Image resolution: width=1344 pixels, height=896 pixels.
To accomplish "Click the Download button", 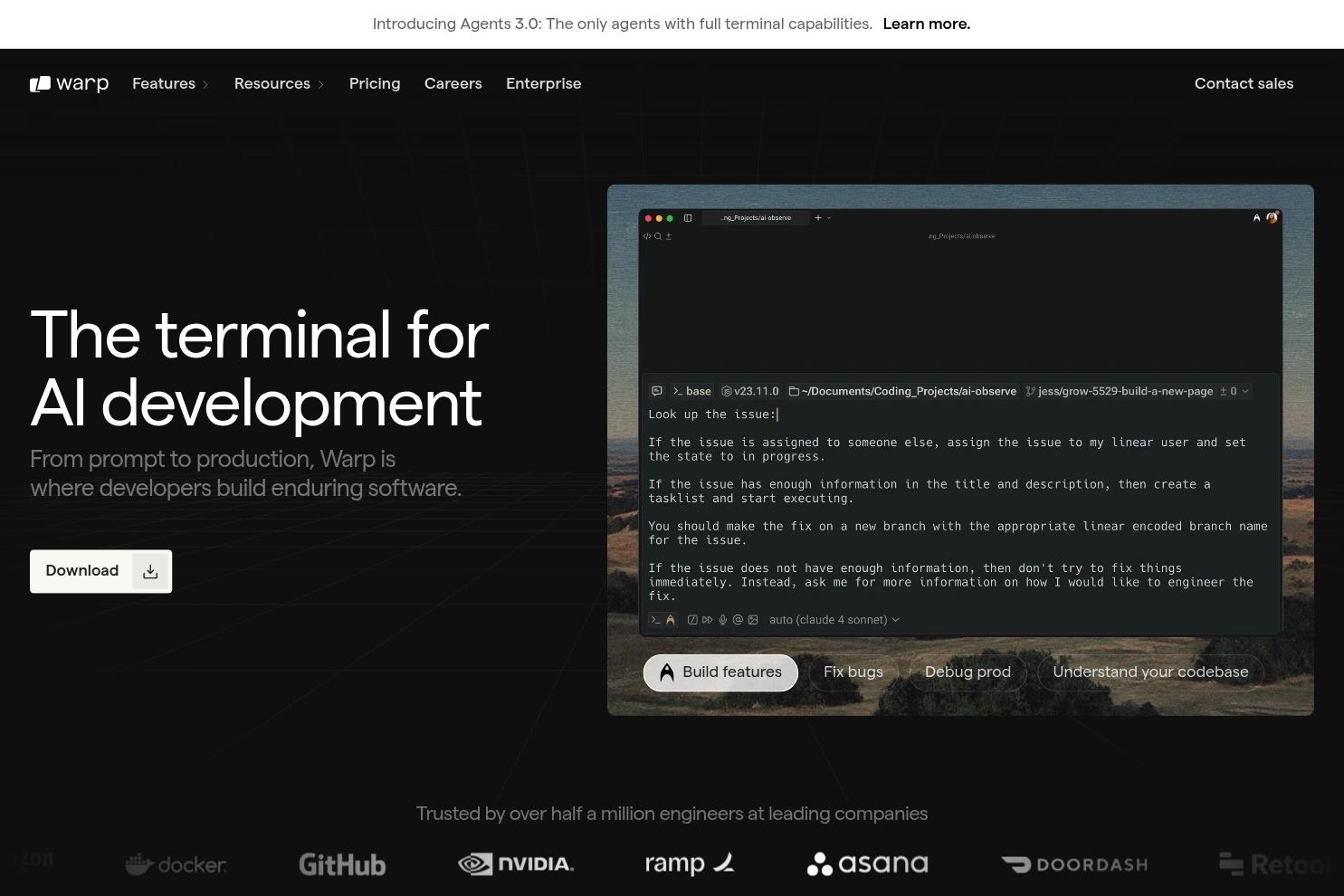I will pos(100,571).
